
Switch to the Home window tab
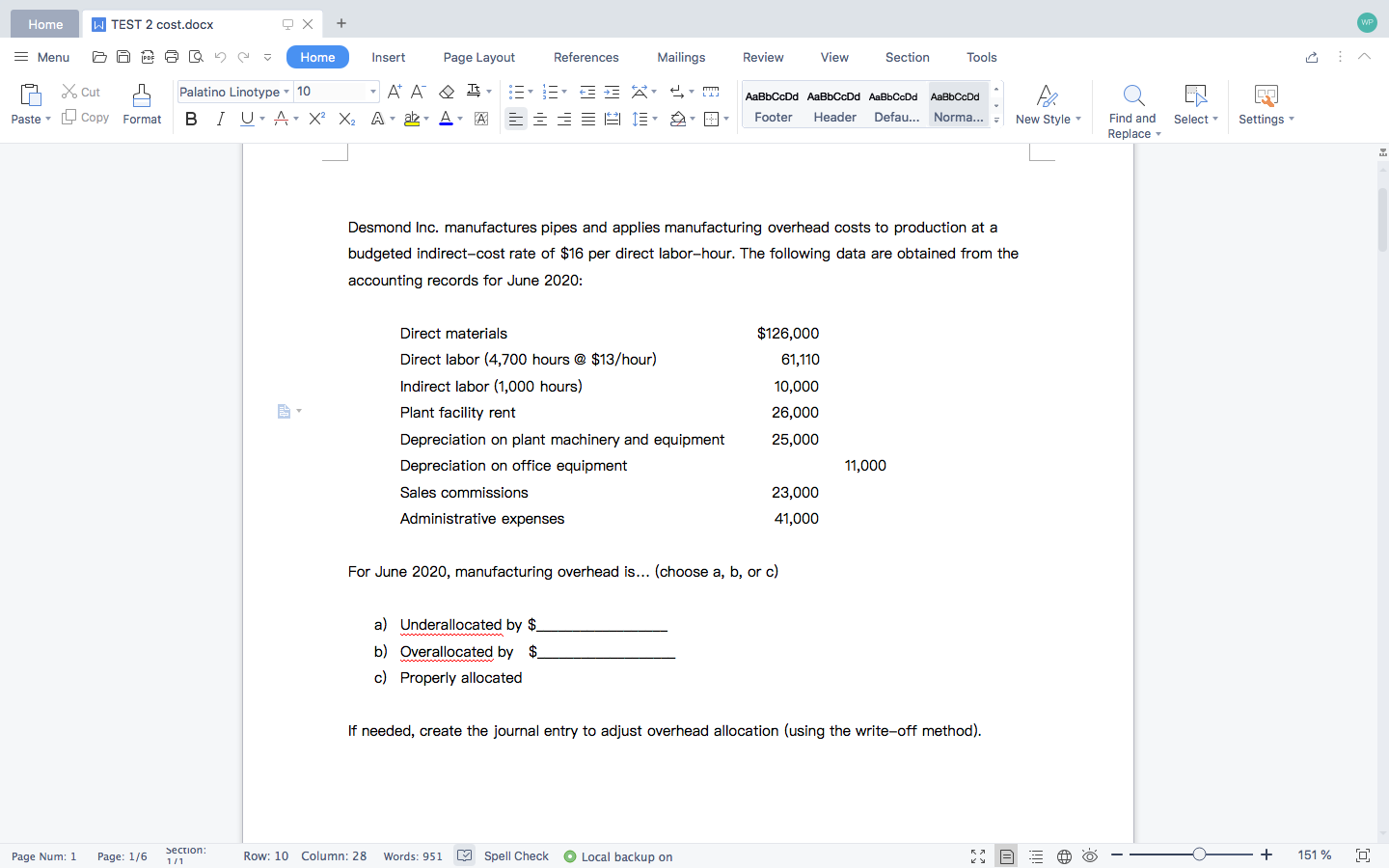(44, 24)
